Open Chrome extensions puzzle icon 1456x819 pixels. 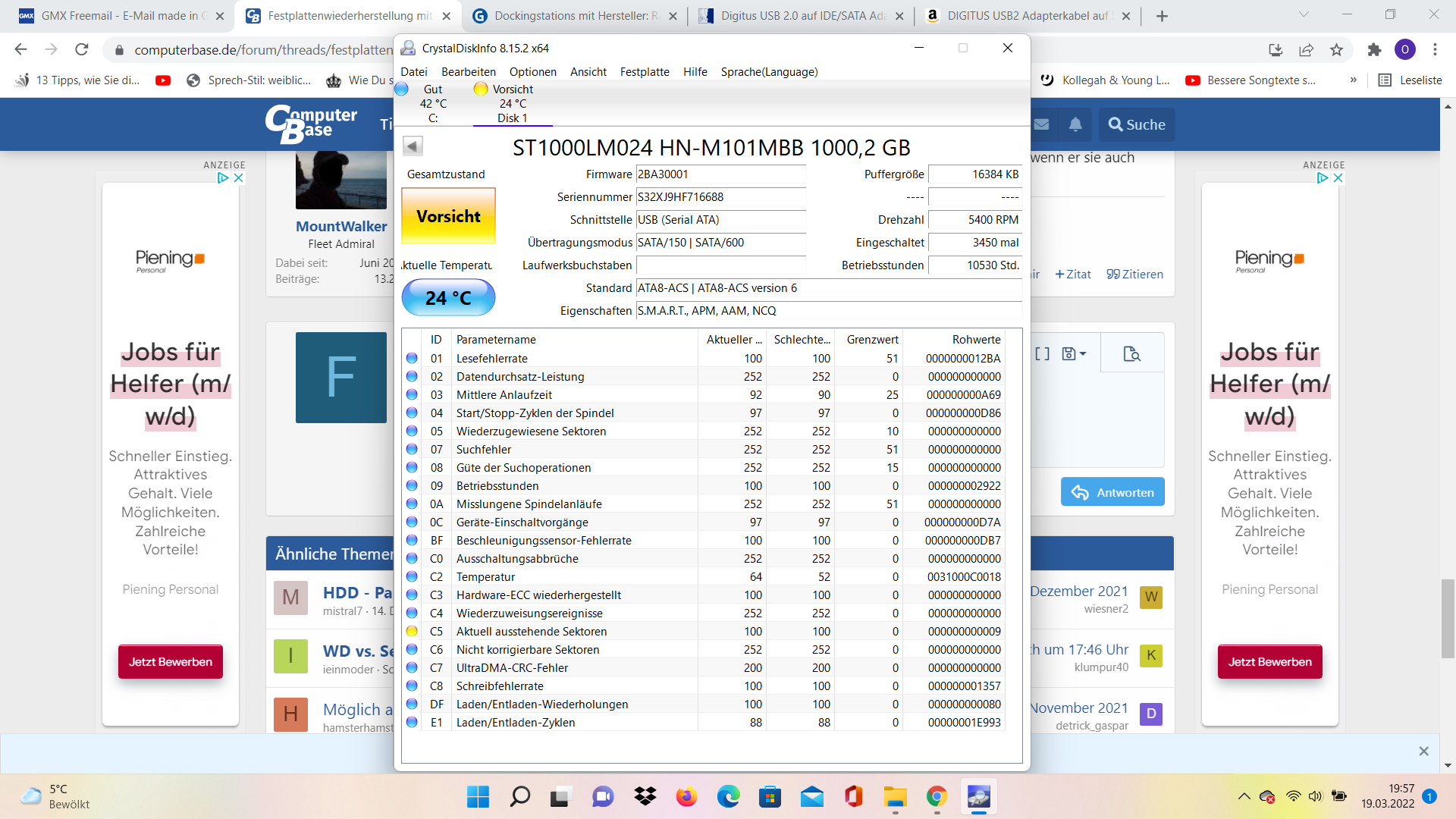[1374, 50]
